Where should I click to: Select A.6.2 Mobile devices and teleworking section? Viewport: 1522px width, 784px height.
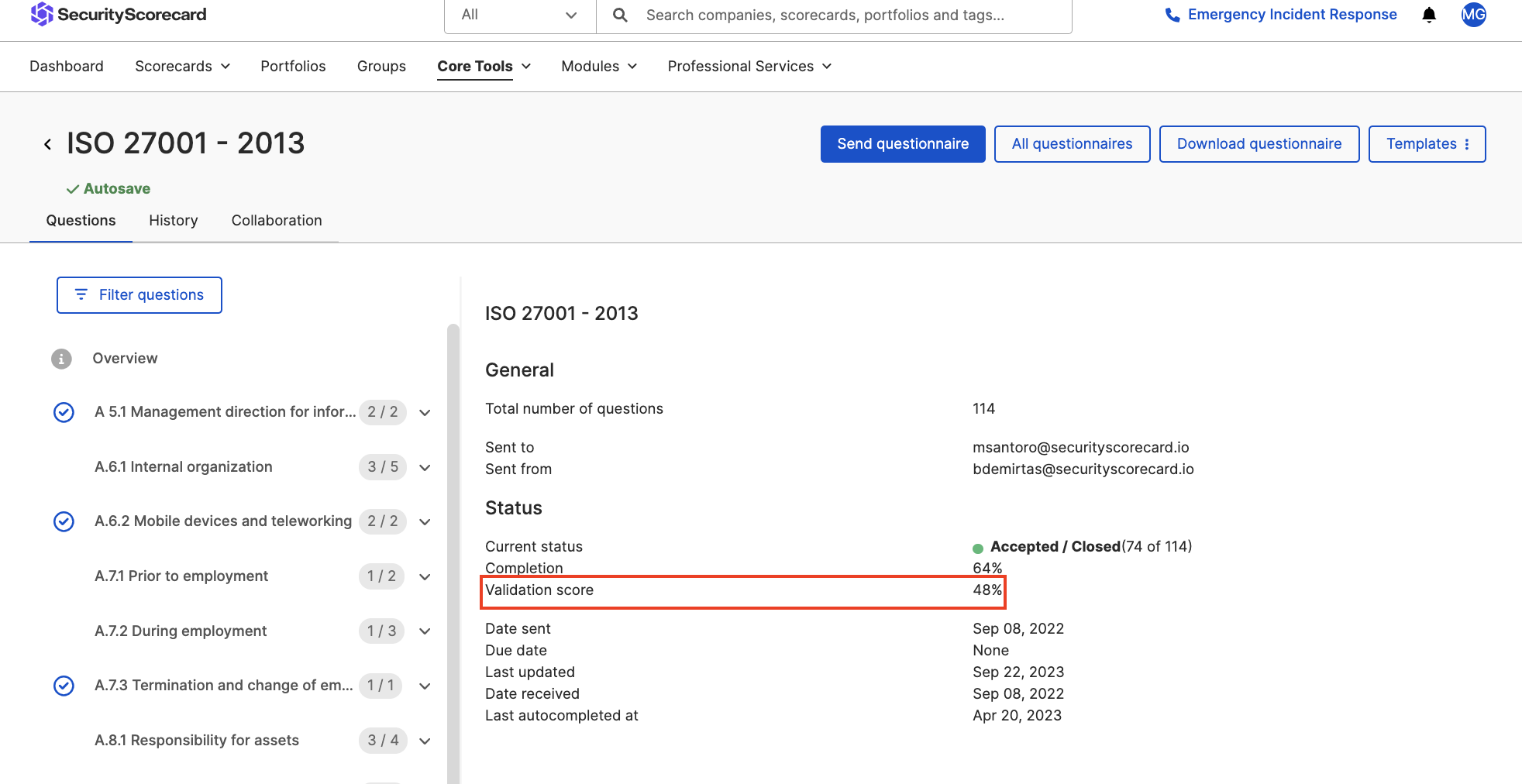tap(223, 521)
